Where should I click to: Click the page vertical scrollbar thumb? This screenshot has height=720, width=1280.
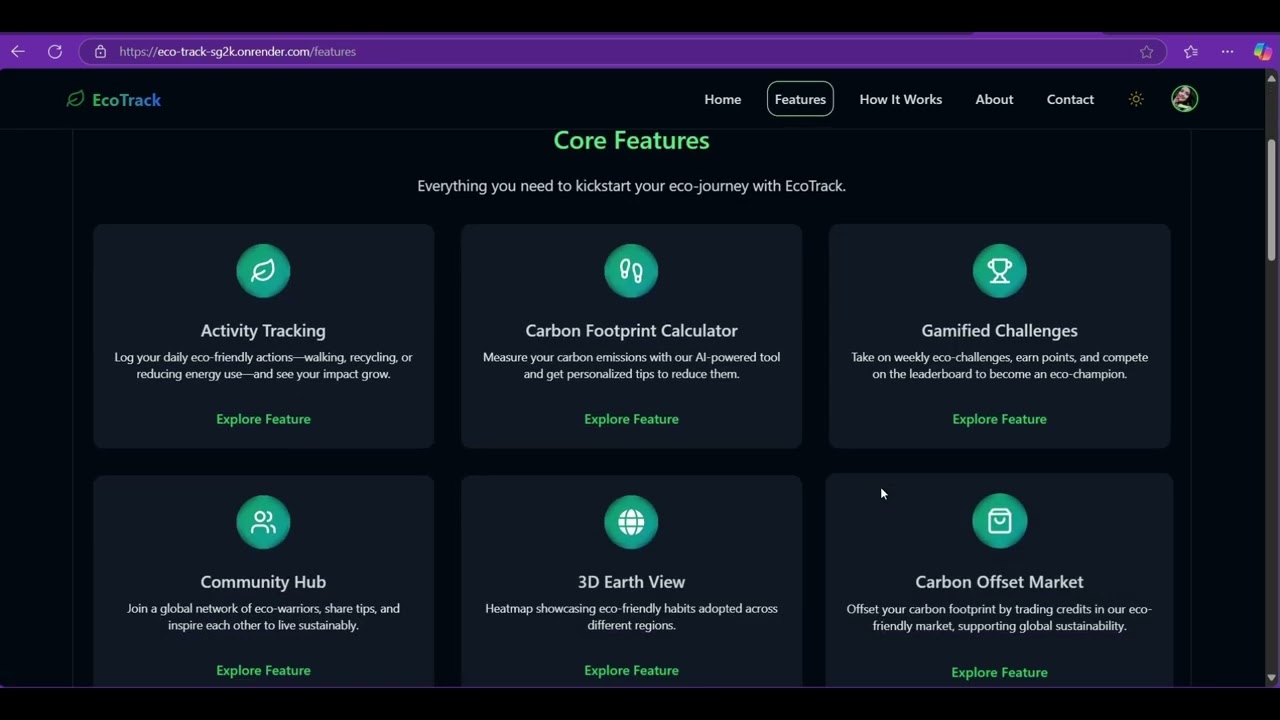pyautogui.click(x=1271, y=200)
